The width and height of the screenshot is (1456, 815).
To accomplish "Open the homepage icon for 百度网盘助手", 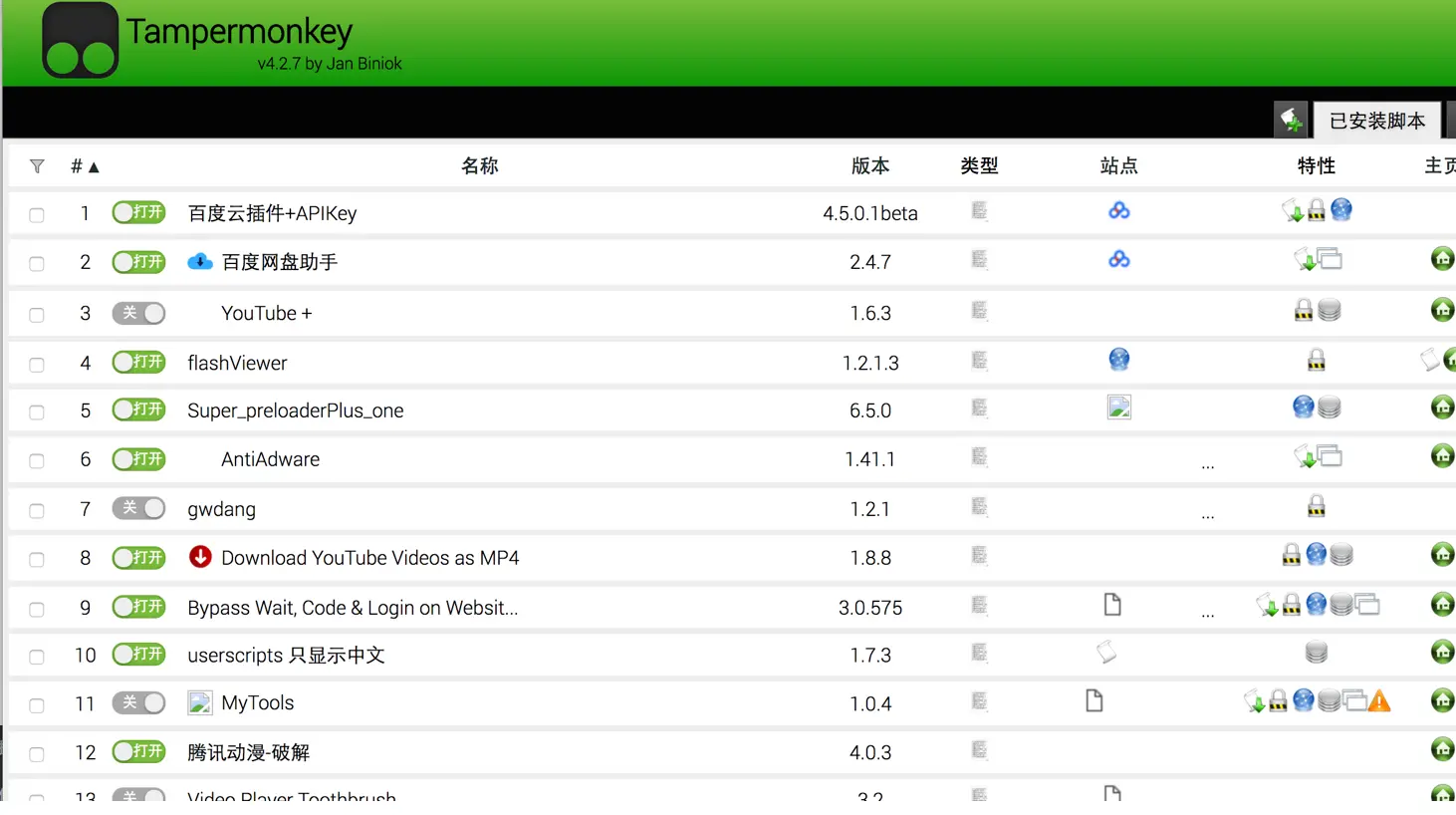I will pyautogui.click(x=1442, y=259).
